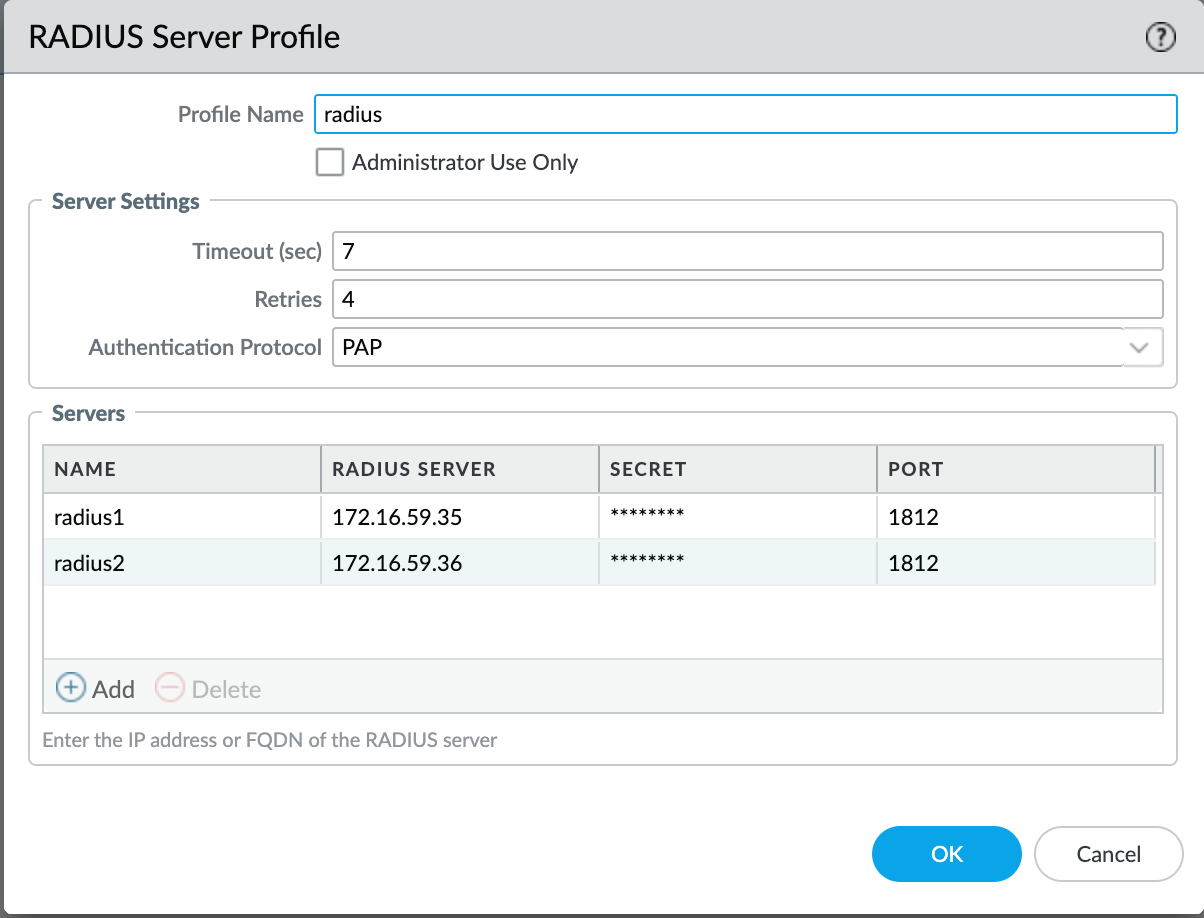Edit the 172.16.59.35 server address cell

397,517
